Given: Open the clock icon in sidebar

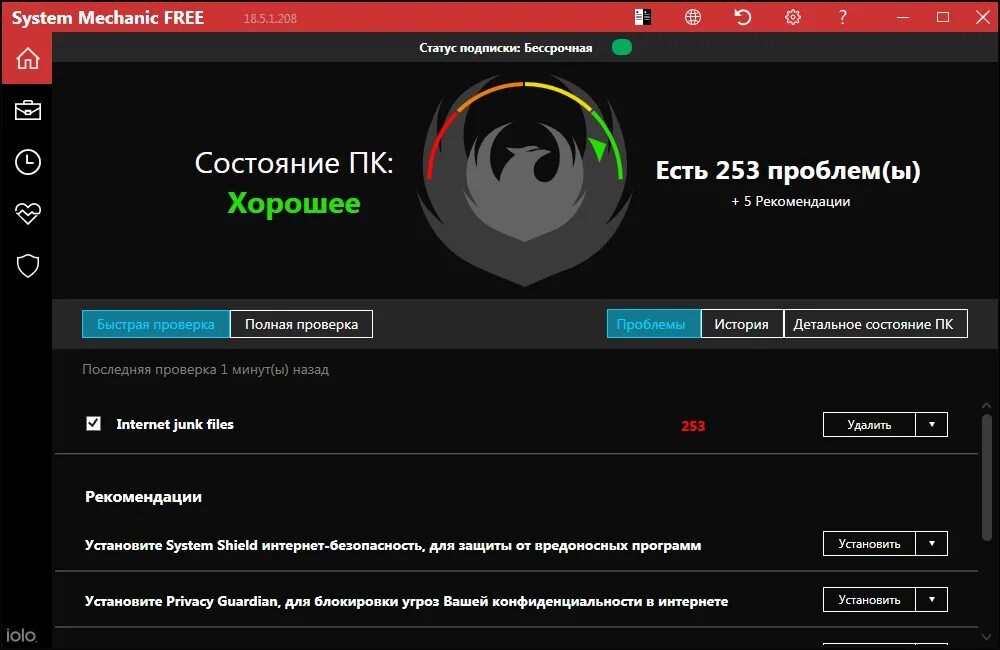Looking at the screenshot, I should click(x=27, y=162).
